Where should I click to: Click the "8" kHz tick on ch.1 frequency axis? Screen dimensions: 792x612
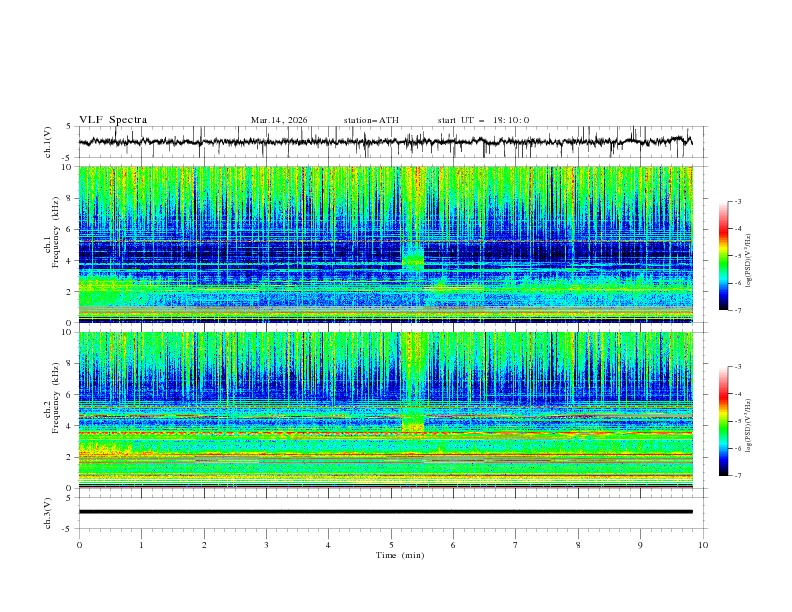point(70,198)
